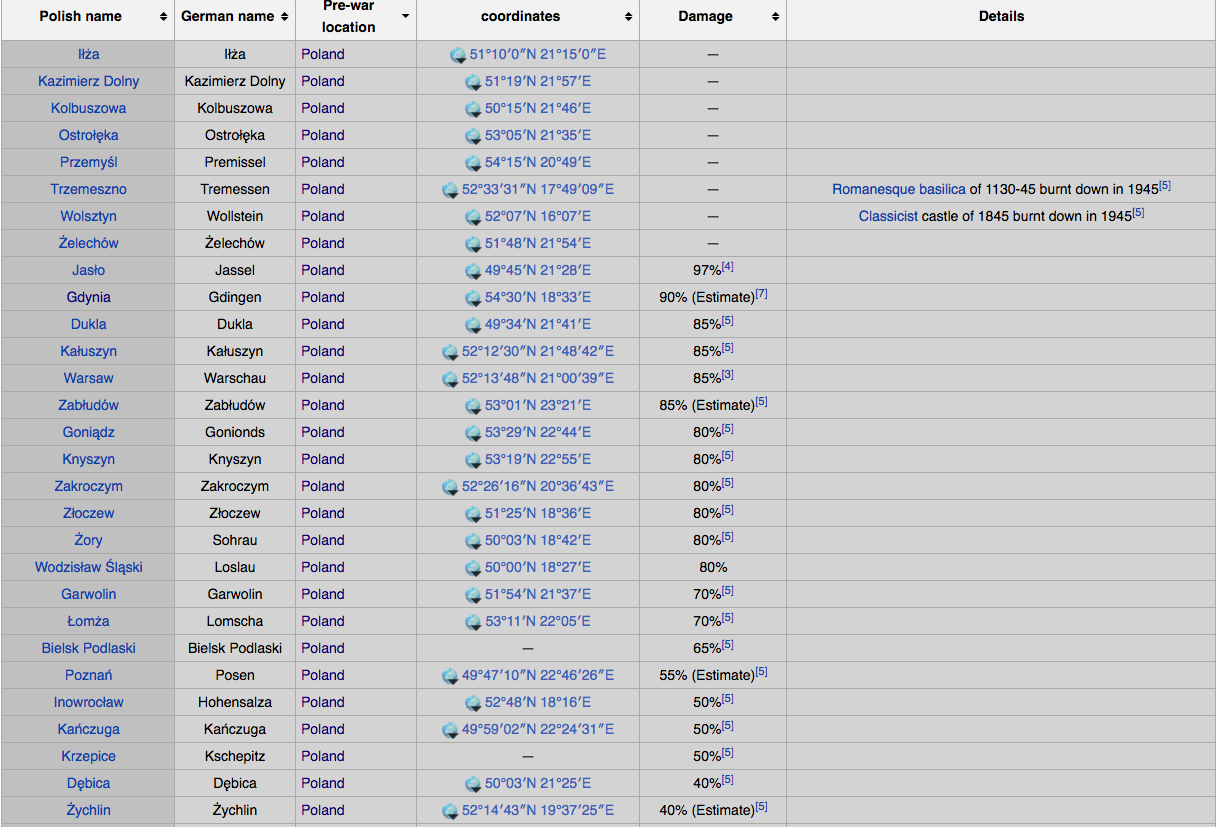Click the globe icon in the Zakroczym row

click(450, 487)
